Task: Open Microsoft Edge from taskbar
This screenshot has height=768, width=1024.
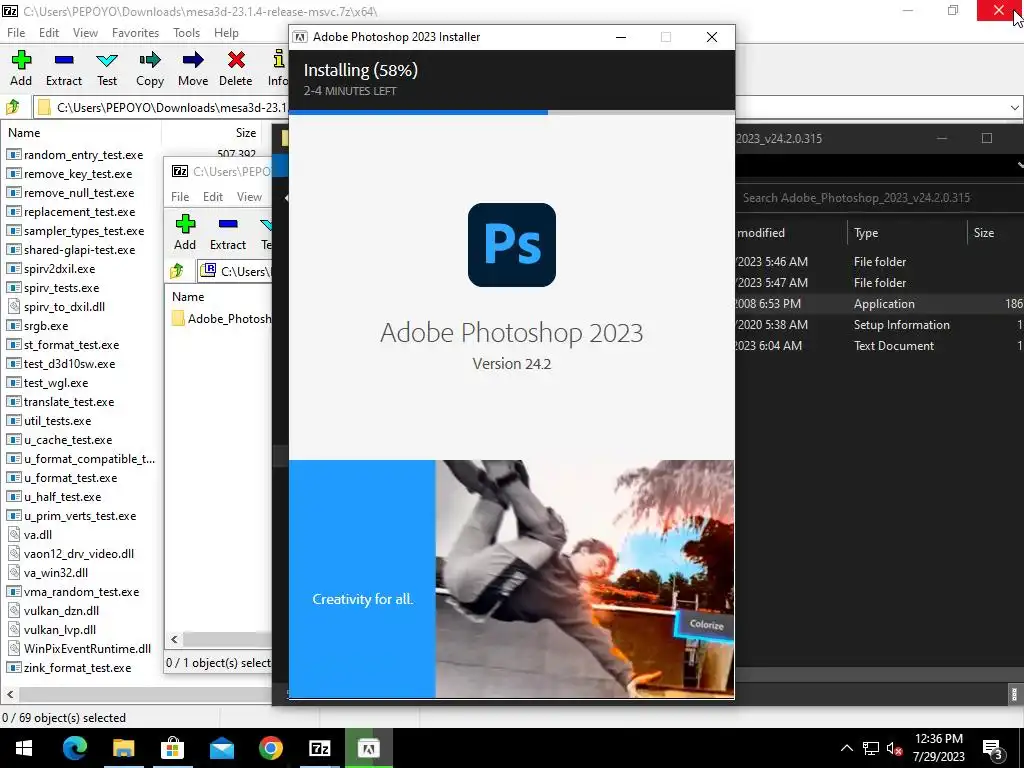Action: pos(74,748)
